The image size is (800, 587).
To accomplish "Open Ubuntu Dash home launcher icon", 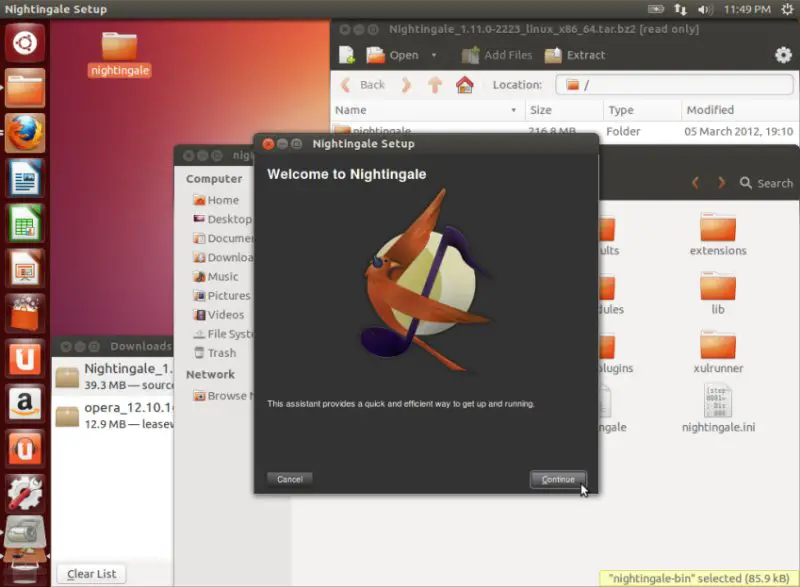I will tap(25, 43).
